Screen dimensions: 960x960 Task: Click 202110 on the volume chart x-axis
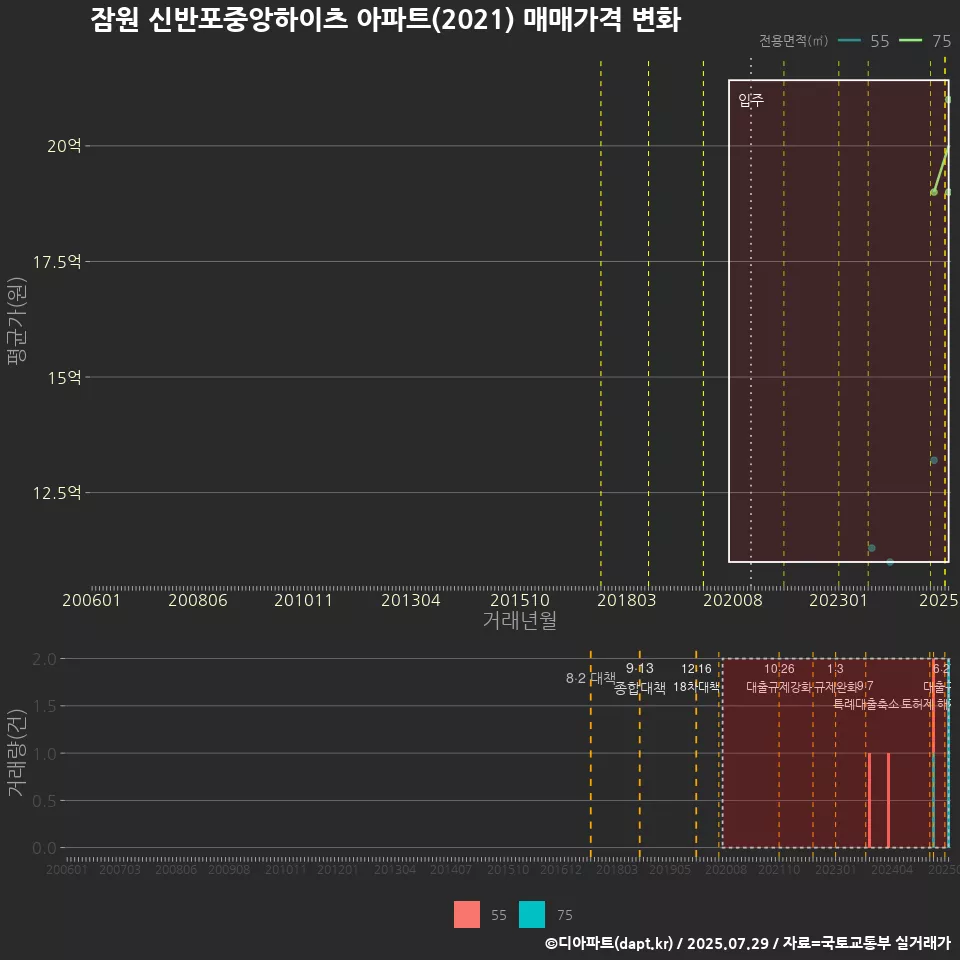[x=779, y=869]
